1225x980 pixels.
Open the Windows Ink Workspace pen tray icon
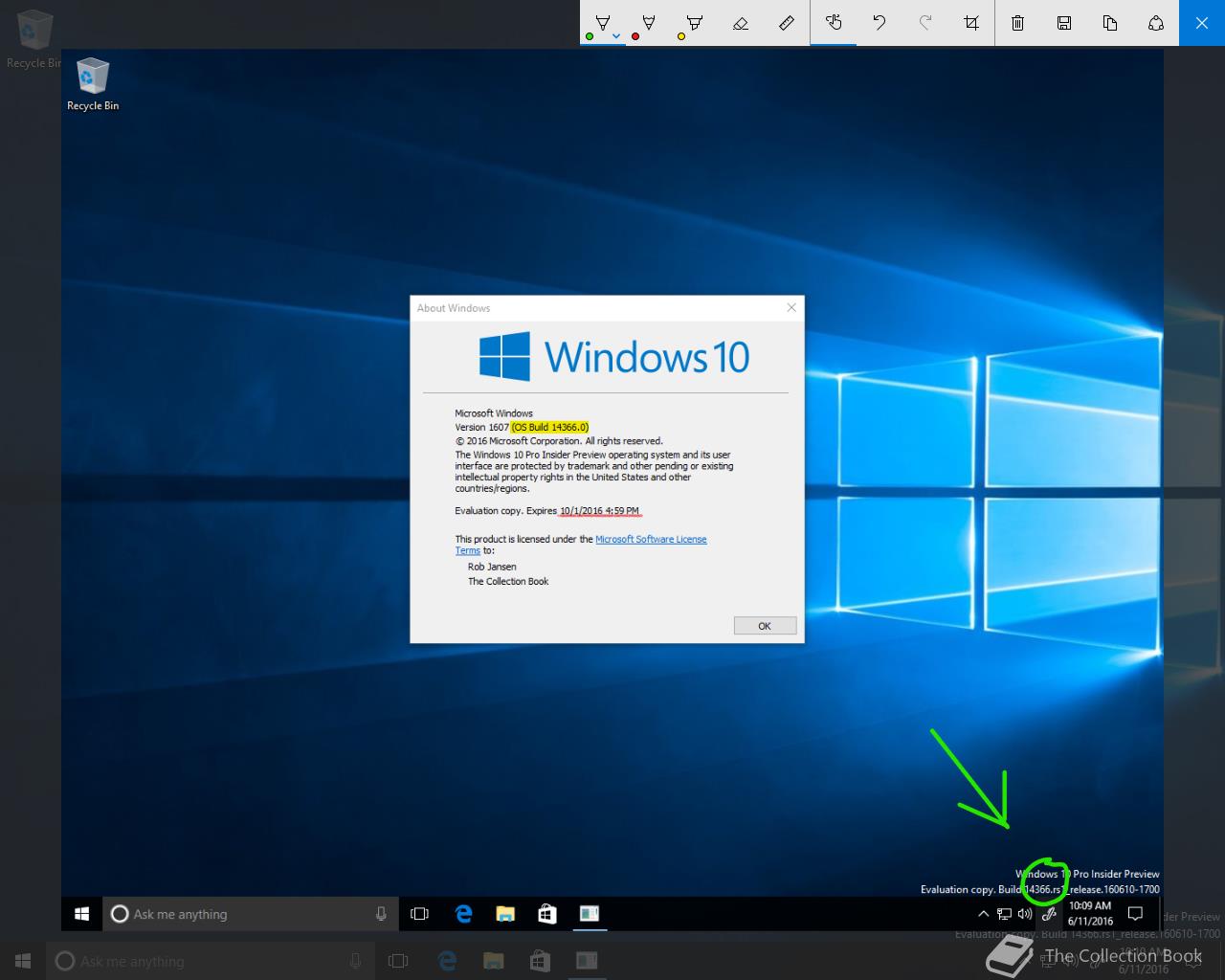pos(1049,914)
